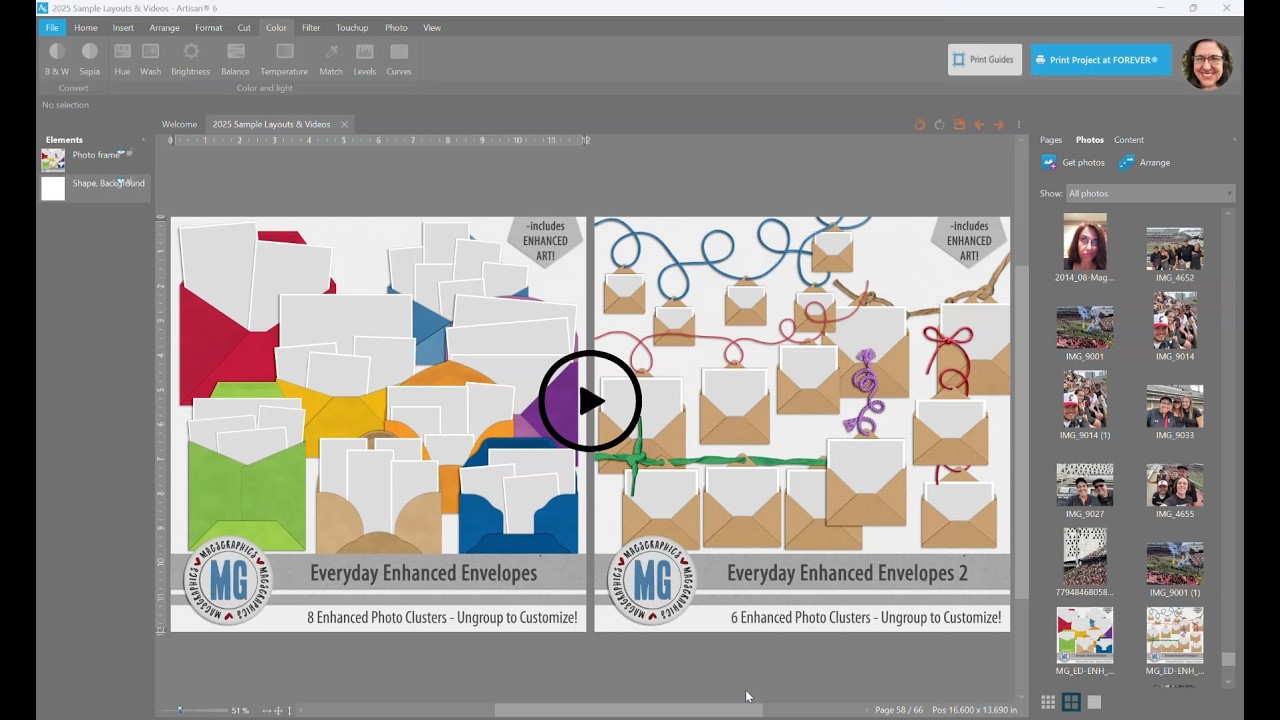Apply the Sepia conversion effect
Screen dimensions: 1280x720
pos(90,60)
